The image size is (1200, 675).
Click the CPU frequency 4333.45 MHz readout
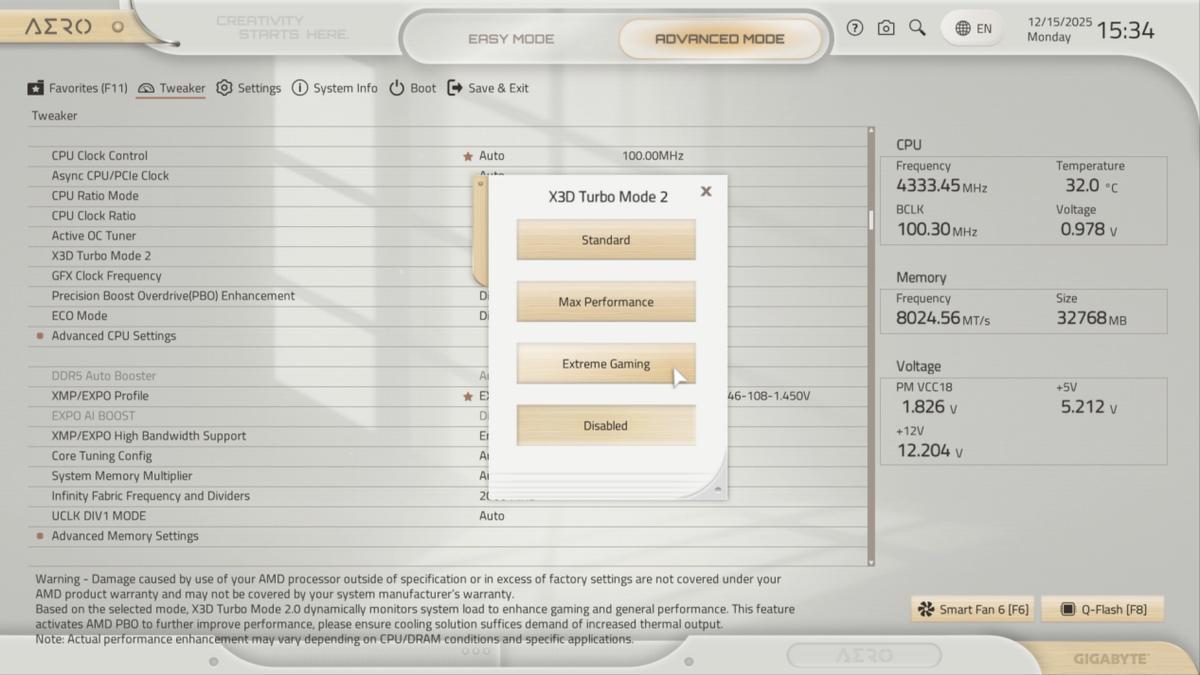click(x=941, y=186)
